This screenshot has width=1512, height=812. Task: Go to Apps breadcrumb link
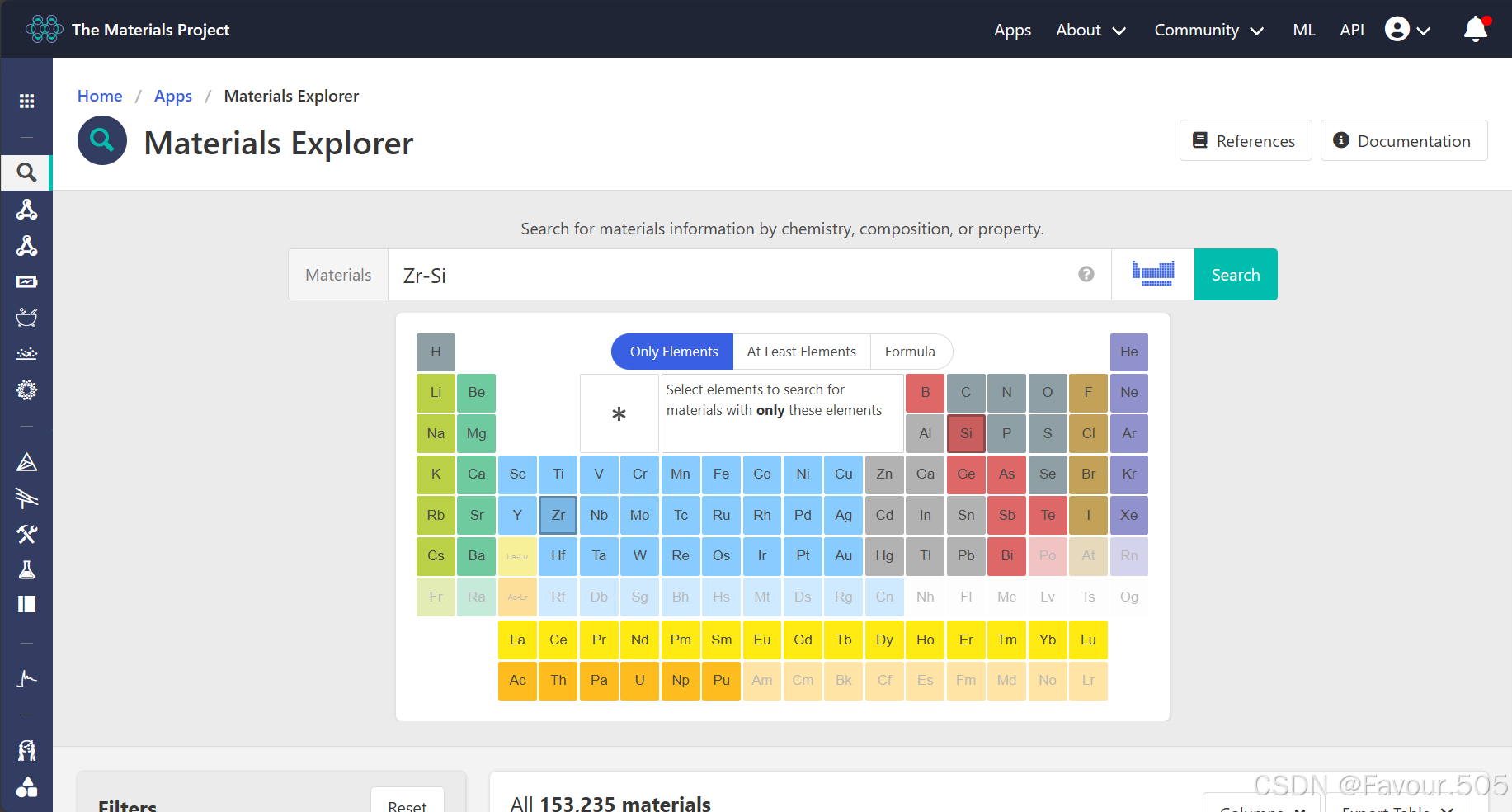coord(173,96)
